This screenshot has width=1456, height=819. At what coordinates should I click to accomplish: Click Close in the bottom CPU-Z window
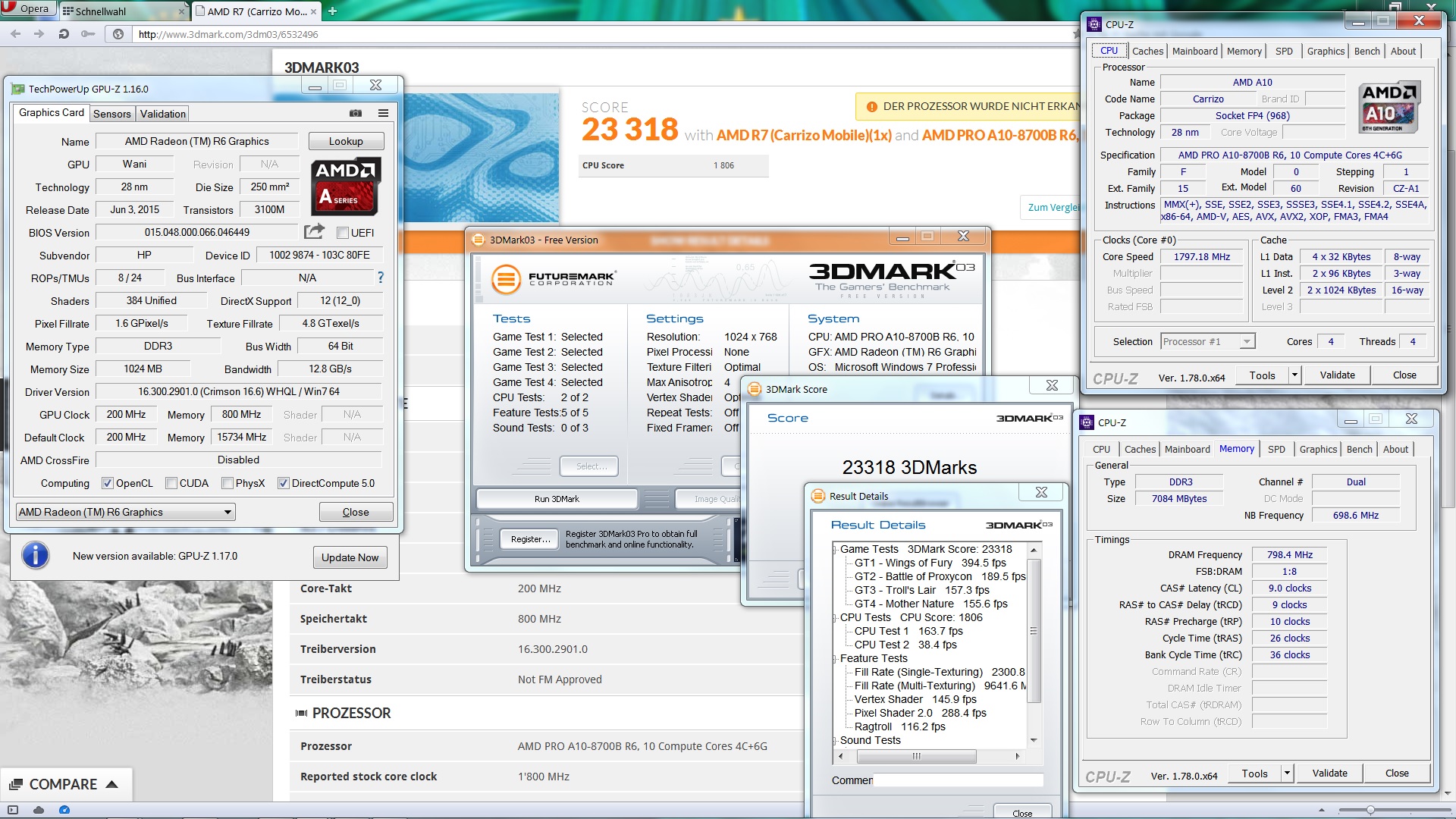(x=1397, y=773)
